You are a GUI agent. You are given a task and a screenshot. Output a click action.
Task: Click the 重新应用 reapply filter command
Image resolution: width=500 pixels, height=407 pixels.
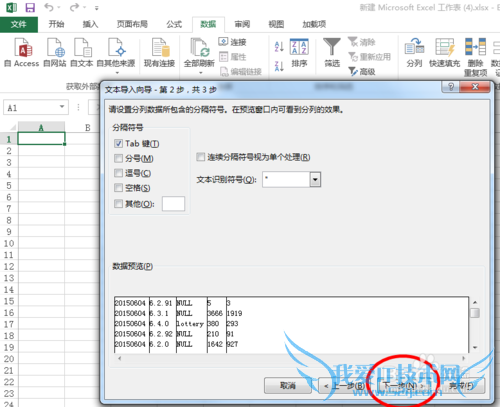370,57
